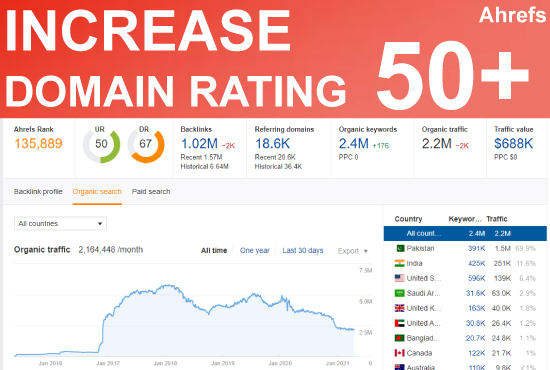Click United States keywords 596K

point(476,278)
